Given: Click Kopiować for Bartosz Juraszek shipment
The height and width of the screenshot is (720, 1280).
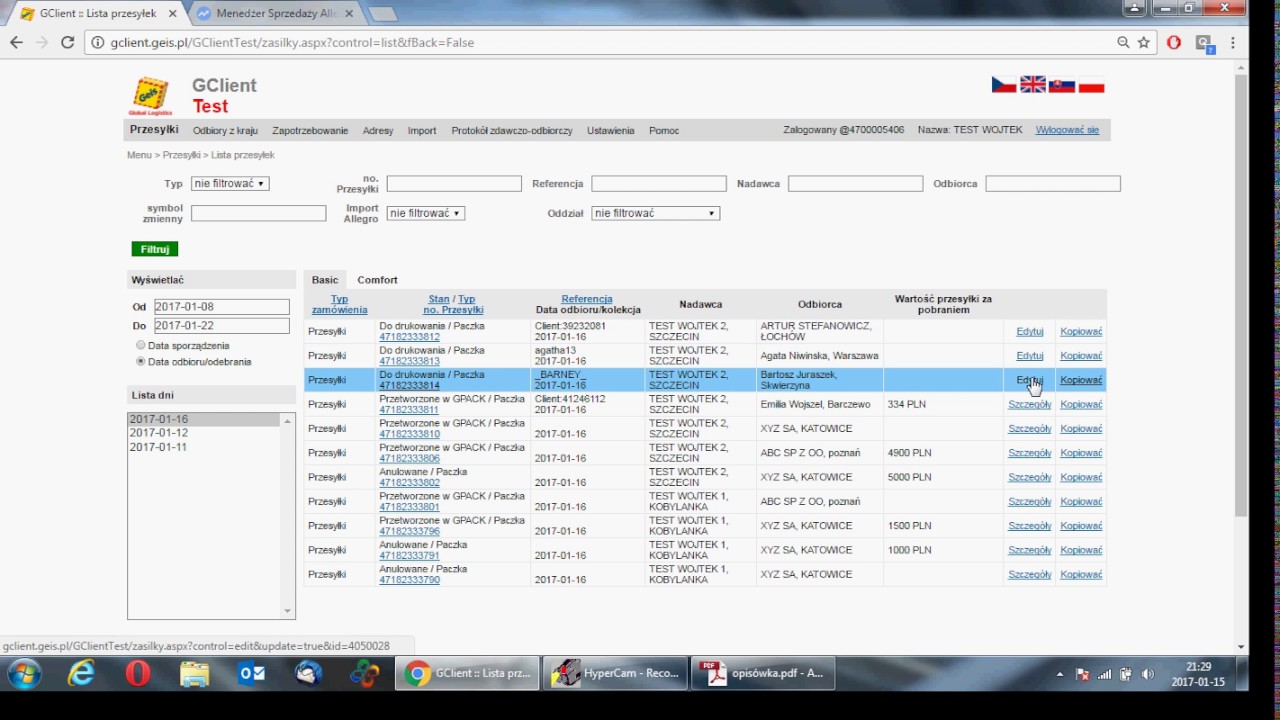Looking at the screenshot, I should click(1081, 380).
